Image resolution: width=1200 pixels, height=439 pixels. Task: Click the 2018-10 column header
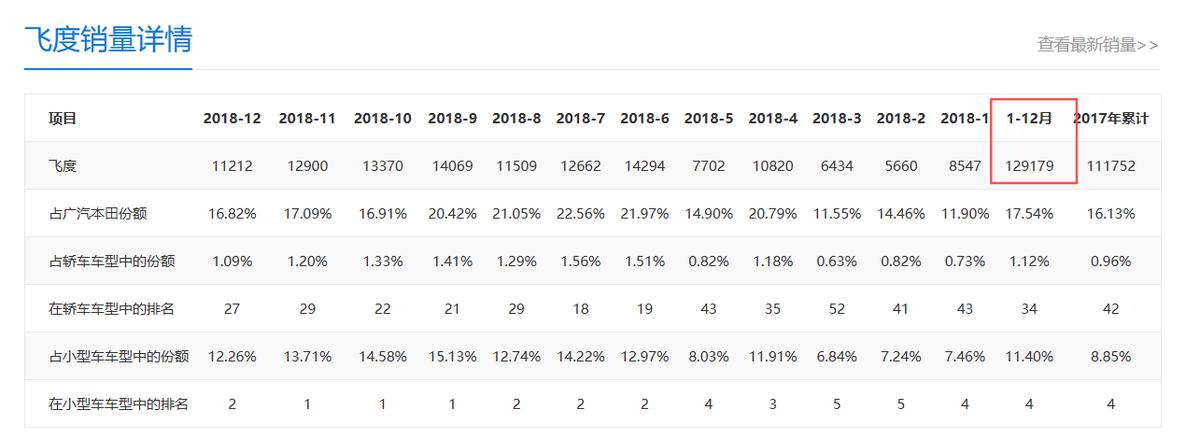(x=382, y=118)
